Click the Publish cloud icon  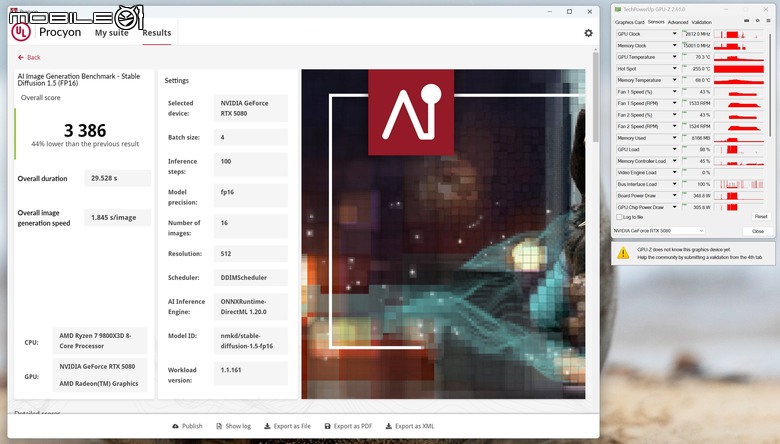point(175,426)
